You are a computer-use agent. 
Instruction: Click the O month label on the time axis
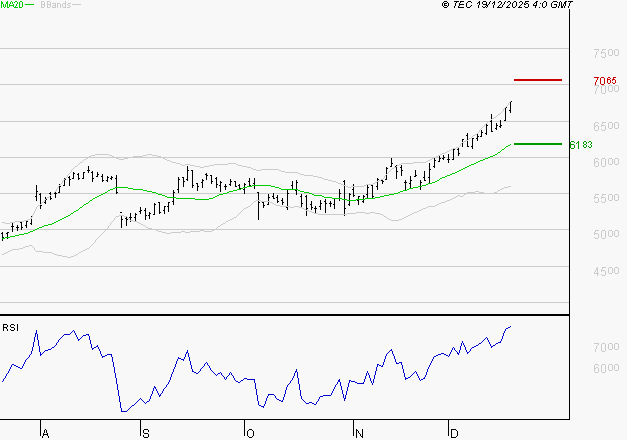pyautogui.click(x=250, y=434)
